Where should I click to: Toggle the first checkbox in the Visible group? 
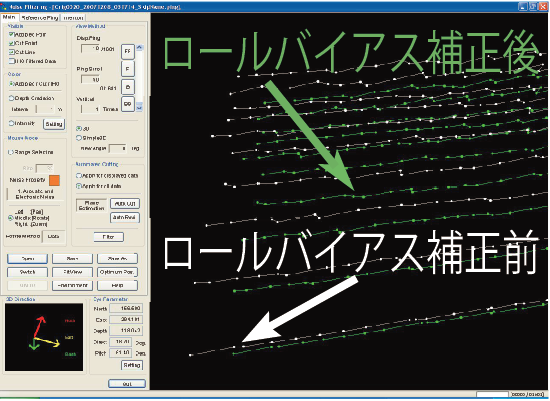tap(11, 34)
